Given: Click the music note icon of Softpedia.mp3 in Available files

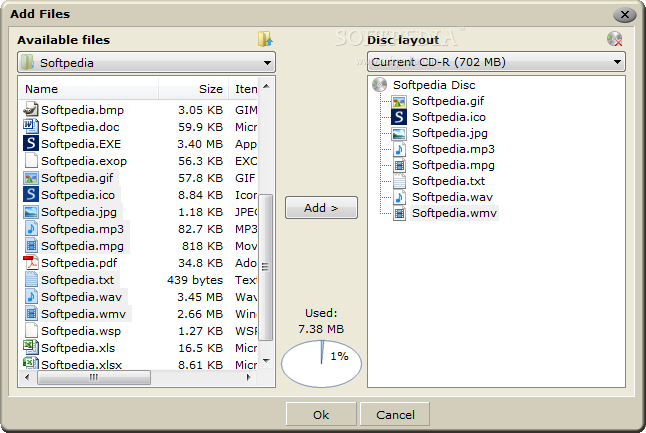Looking at the screenshot, I should pos(31,228).
